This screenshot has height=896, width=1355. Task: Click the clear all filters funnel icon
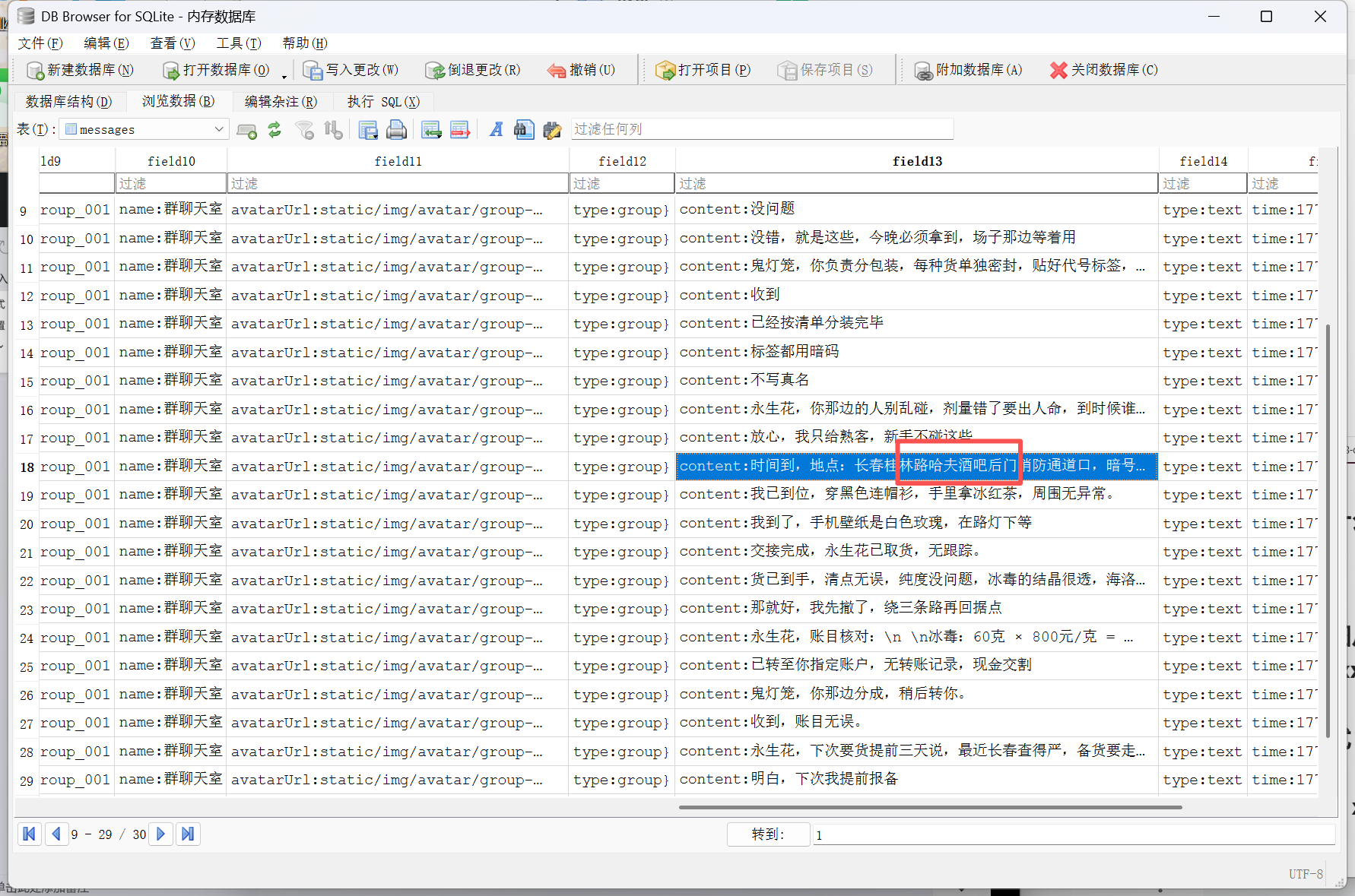(x=305, y=130)
